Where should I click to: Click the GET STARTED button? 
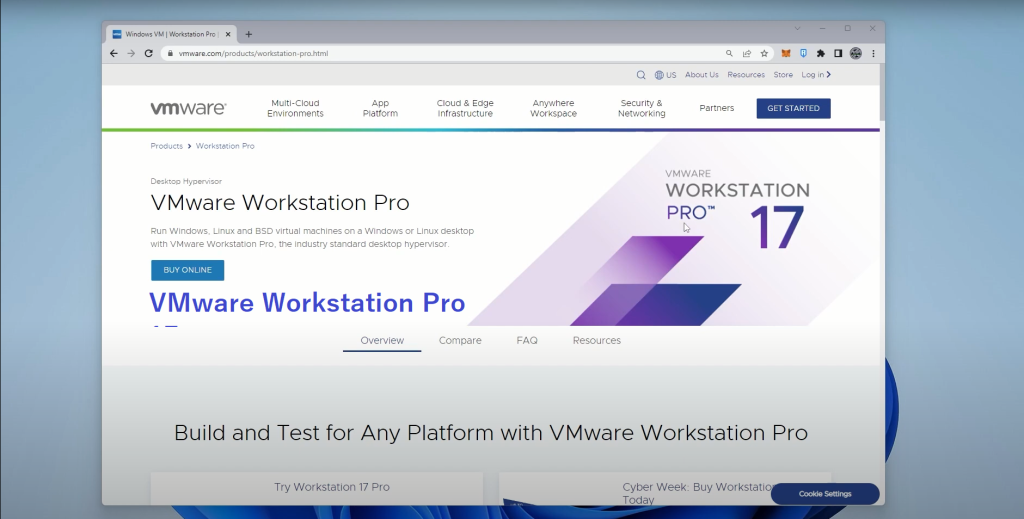tap(793, 108)
